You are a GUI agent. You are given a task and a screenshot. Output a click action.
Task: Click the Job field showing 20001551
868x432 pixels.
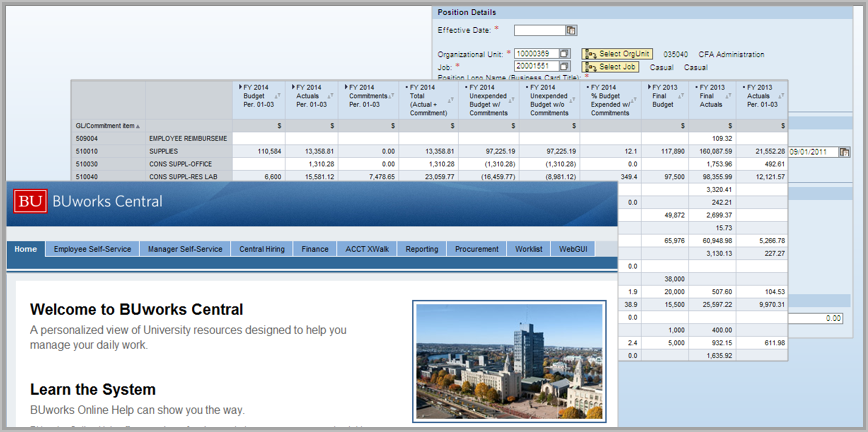[536, 66]
